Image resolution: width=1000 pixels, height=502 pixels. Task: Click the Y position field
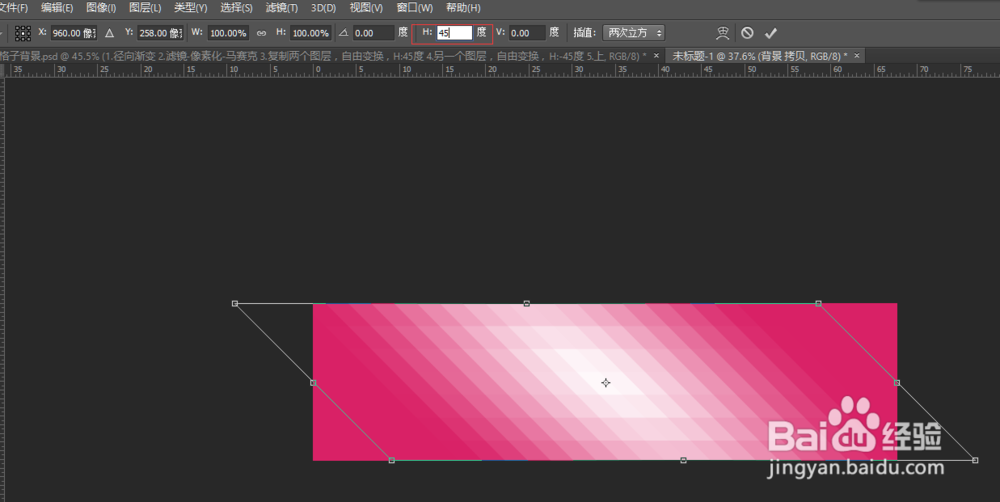point(160,33)
